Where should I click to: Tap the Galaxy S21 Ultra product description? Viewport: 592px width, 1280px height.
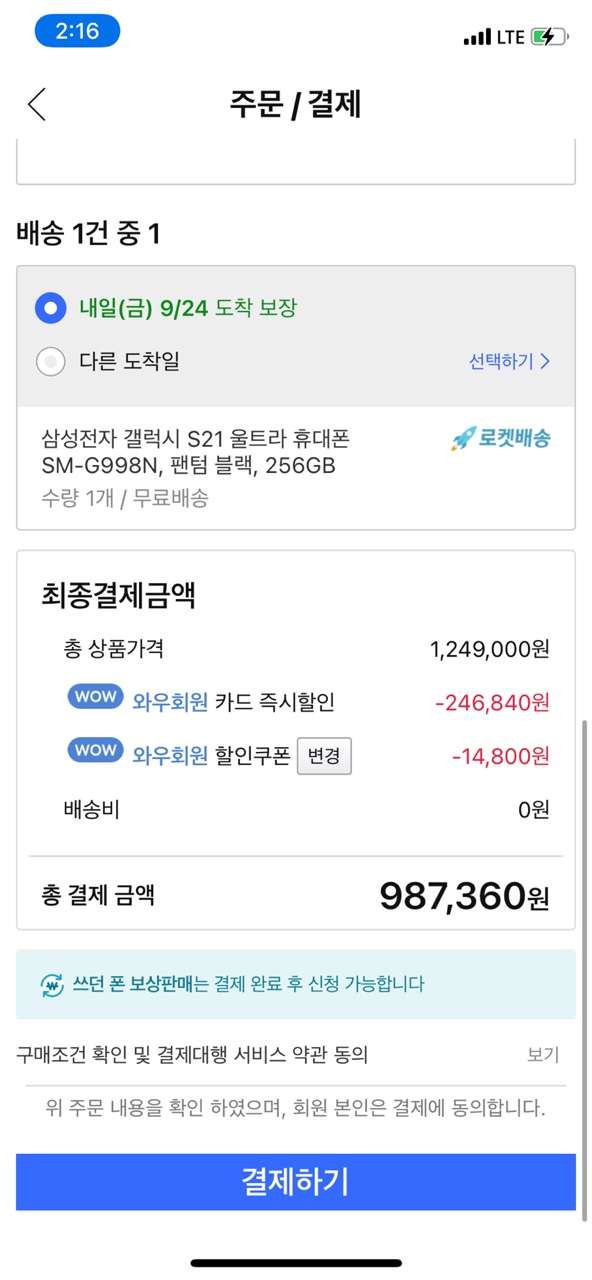(x=195, y=452)
